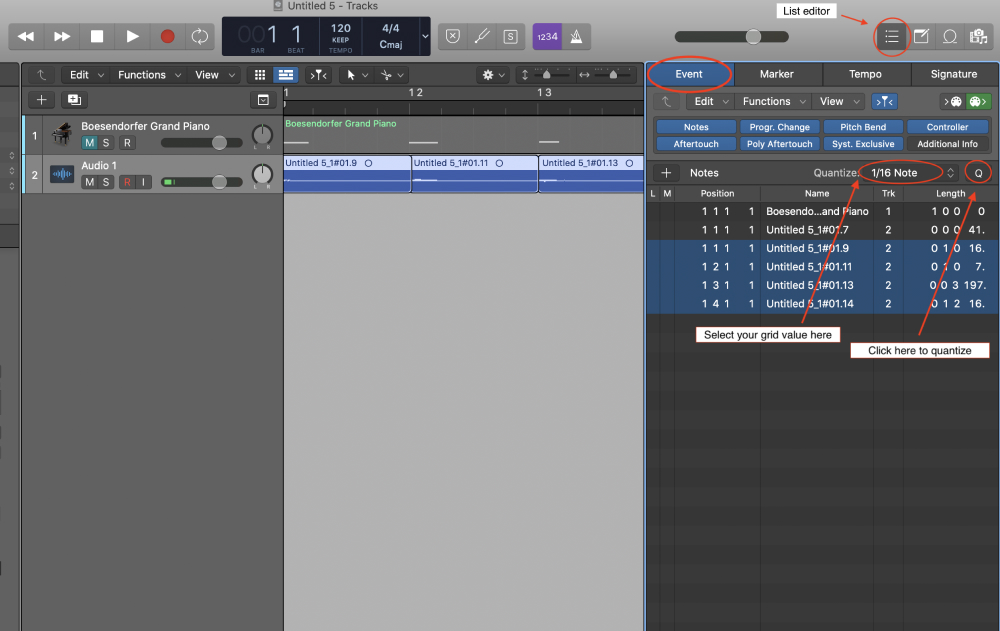Click the Replace mode icon
The height and width of the screenshot is (631, 1000).
[453, 36]
